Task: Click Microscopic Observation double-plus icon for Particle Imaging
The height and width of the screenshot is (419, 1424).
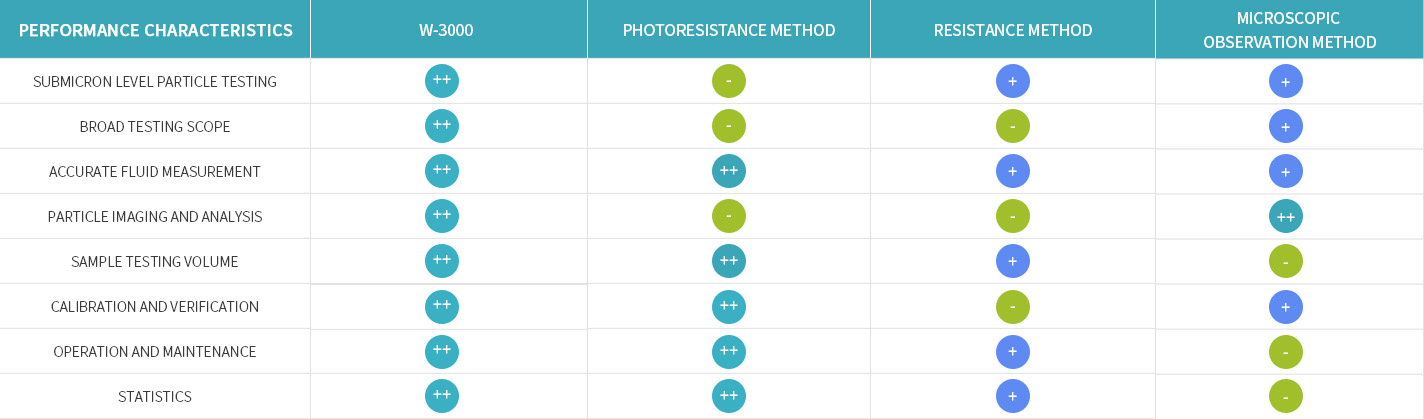Action: [x=1286, y=216]
